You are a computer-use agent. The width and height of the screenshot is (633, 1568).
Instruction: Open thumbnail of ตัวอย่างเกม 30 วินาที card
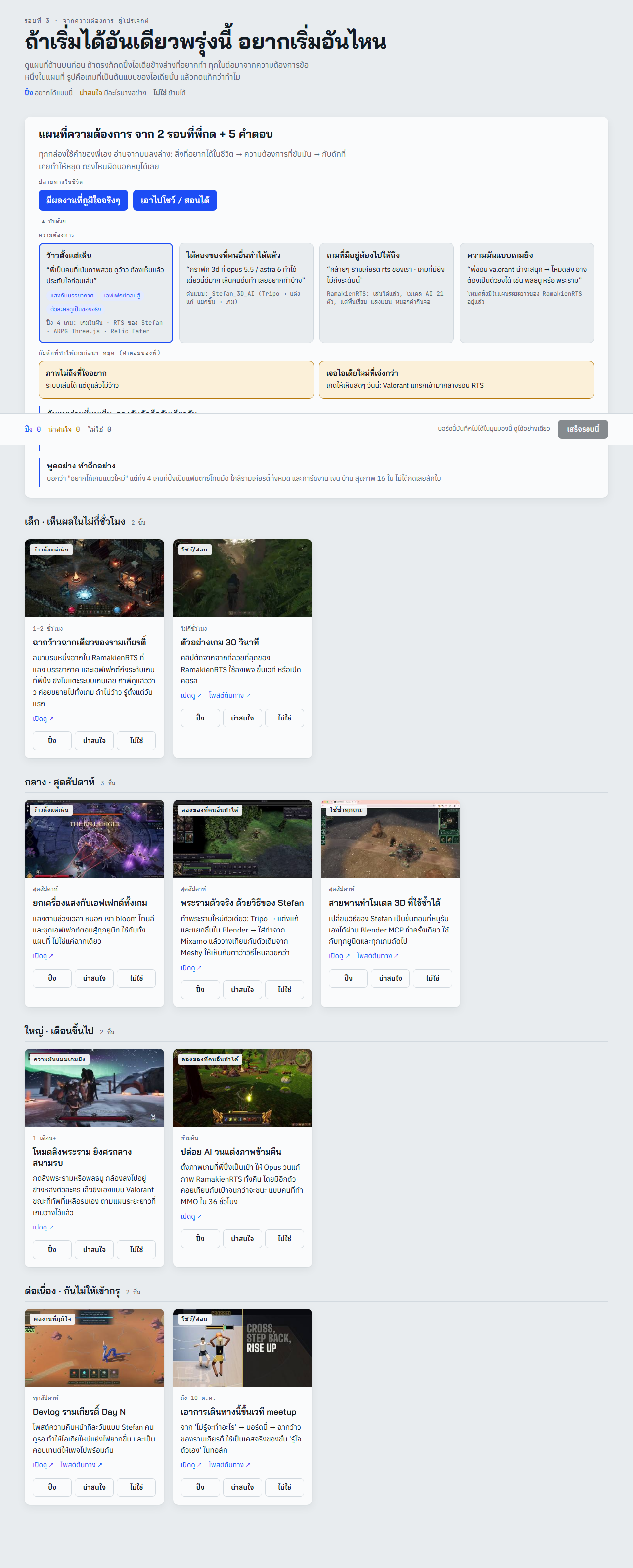click(242, 578)
